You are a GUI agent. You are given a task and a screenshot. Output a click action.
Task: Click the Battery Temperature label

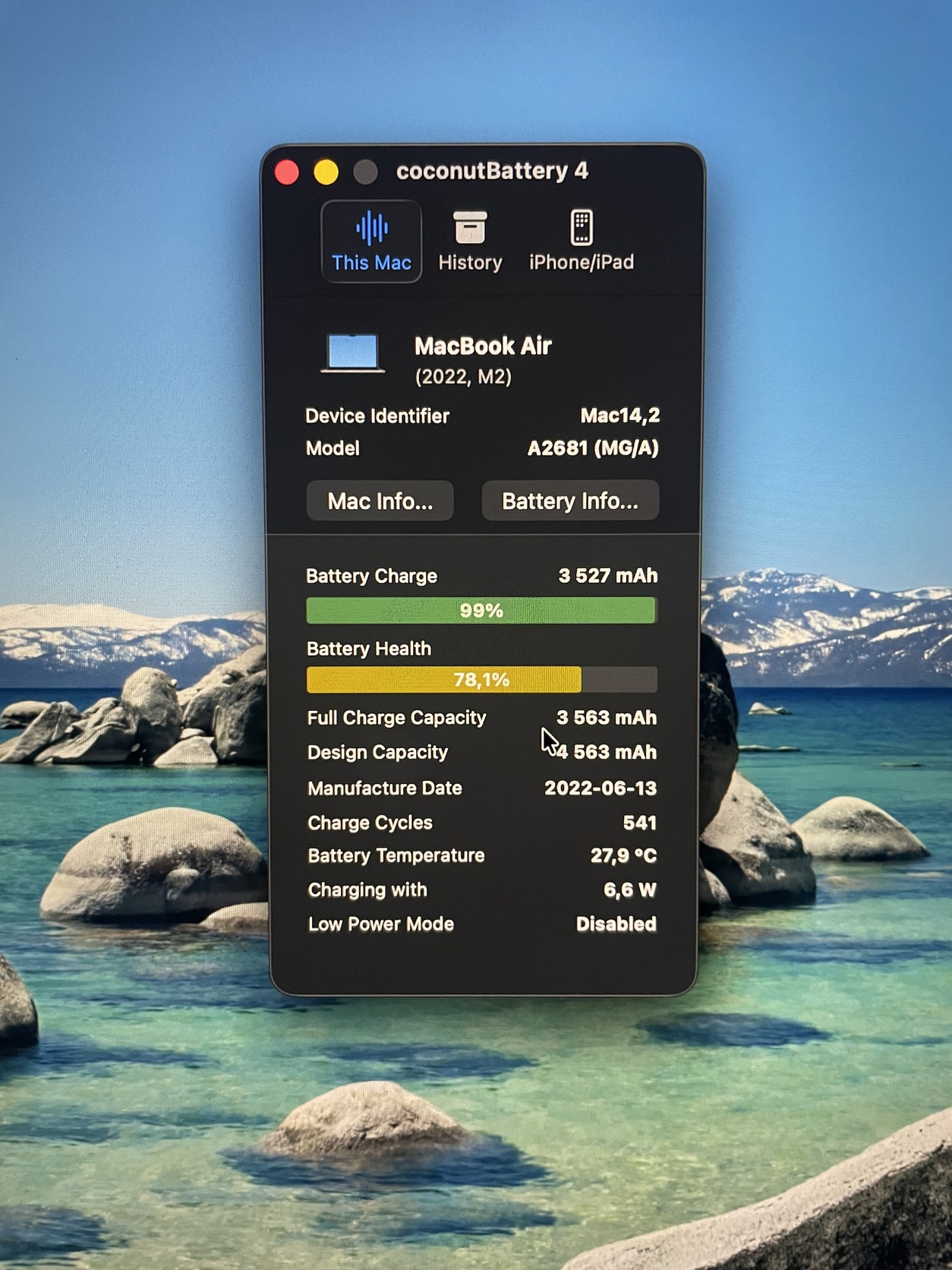(396, 856)
